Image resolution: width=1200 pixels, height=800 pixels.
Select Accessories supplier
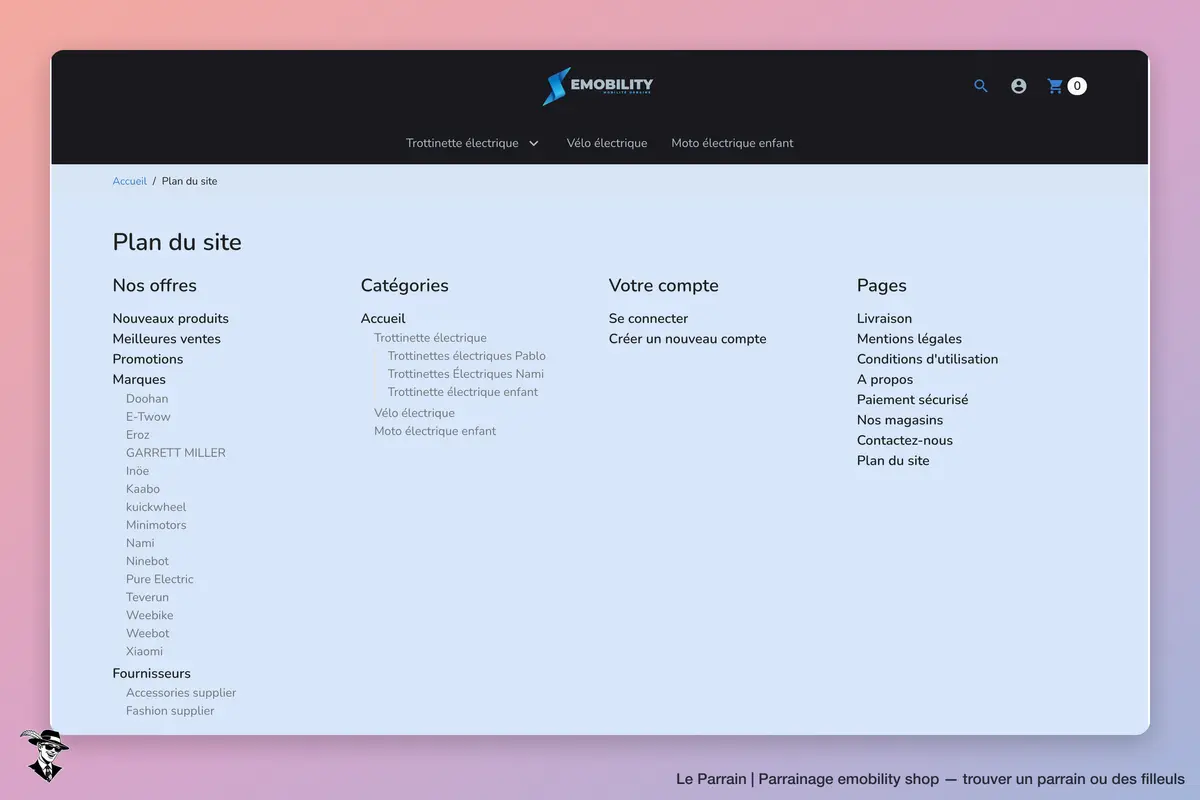point(181,693)
